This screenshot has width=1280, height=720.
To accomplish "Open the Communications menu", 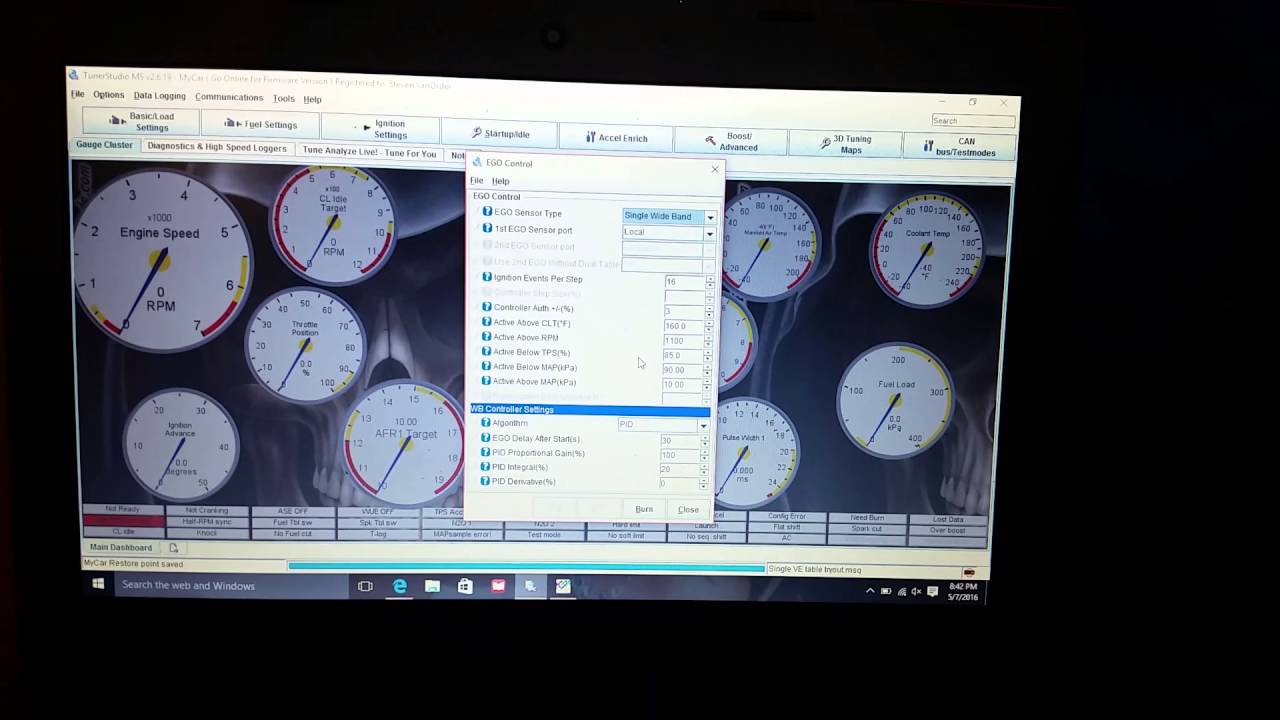I will 229,97.
